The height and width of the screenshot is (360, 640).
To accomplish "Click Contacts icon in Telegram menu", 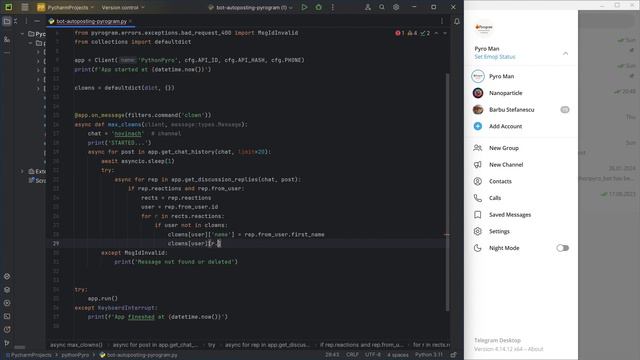I will pos(478,181).
